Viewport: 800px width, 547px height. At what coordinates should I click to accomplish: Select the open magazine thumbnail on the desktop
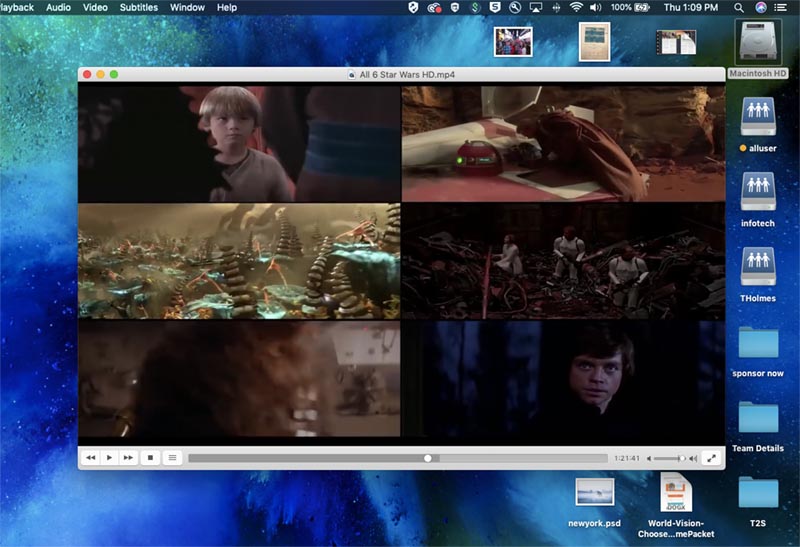point(676,42)
